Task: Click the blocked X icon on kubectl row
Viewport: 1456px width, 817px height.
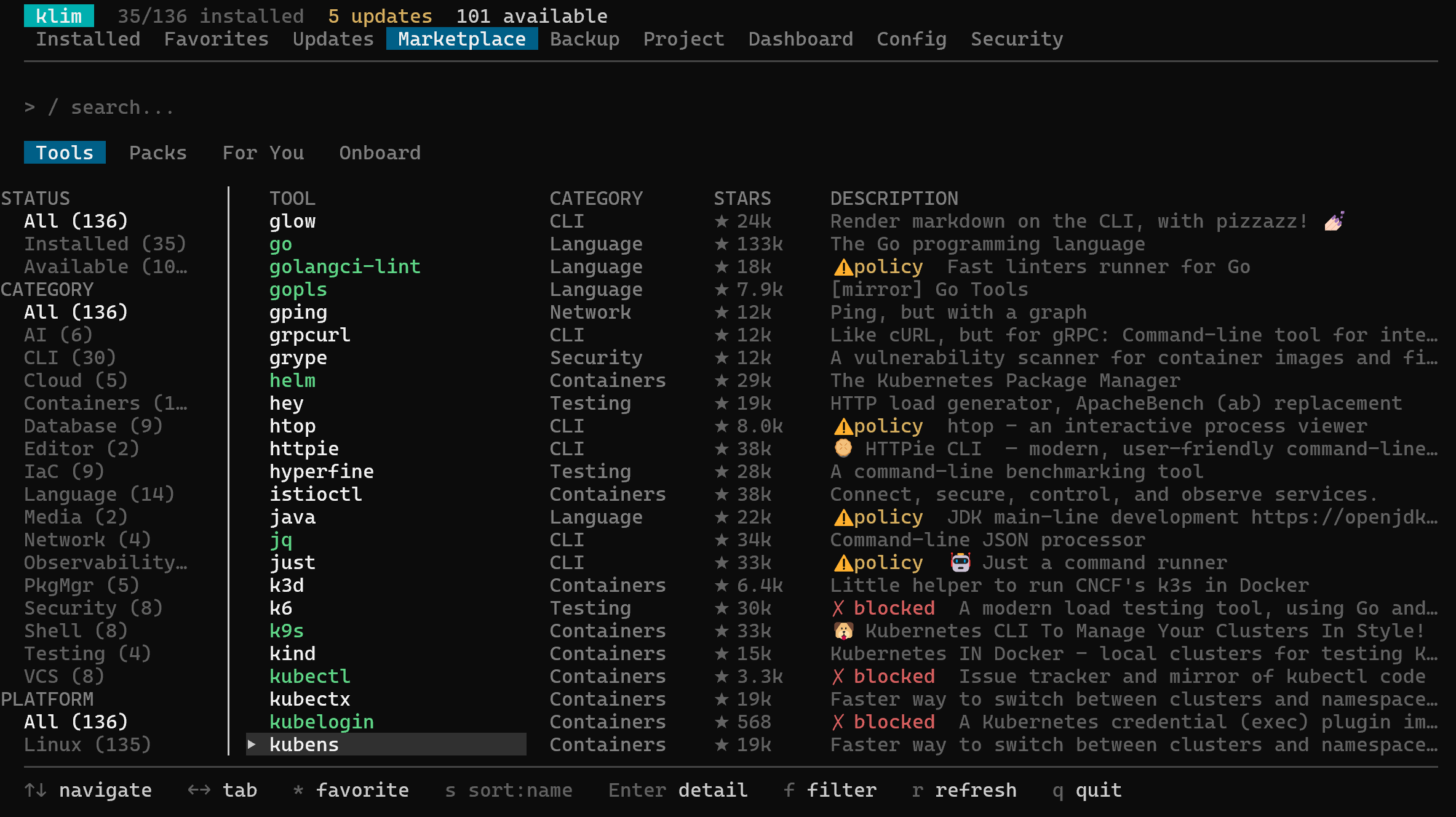Action: [838, 677]
